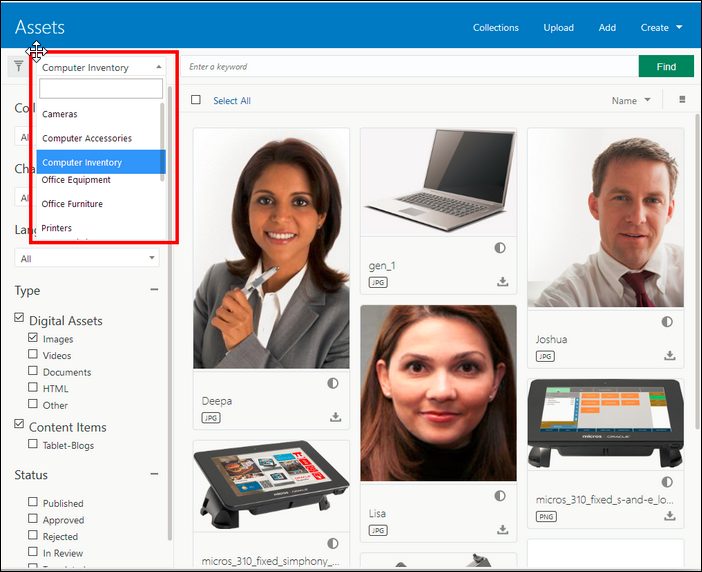Check the HTML type filter

pos(33,387)
